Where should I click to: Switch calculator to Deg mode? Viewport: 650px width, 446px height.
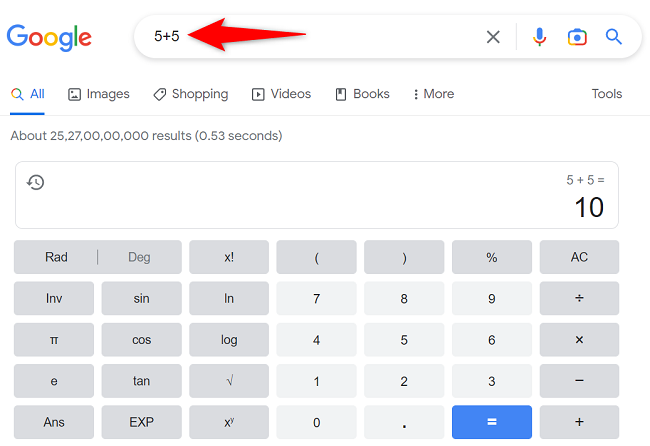[x=139, y=257]
